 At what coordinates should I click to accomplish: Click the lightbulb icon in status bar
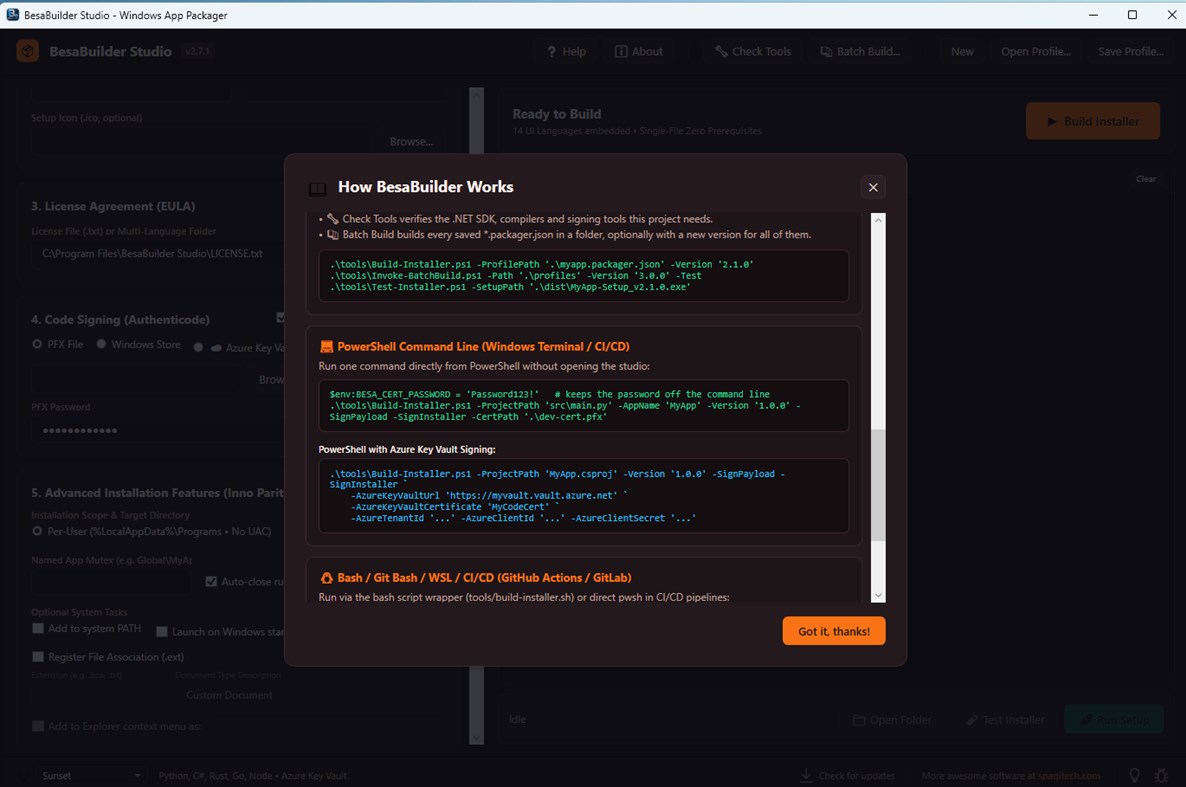[1135, 776]
